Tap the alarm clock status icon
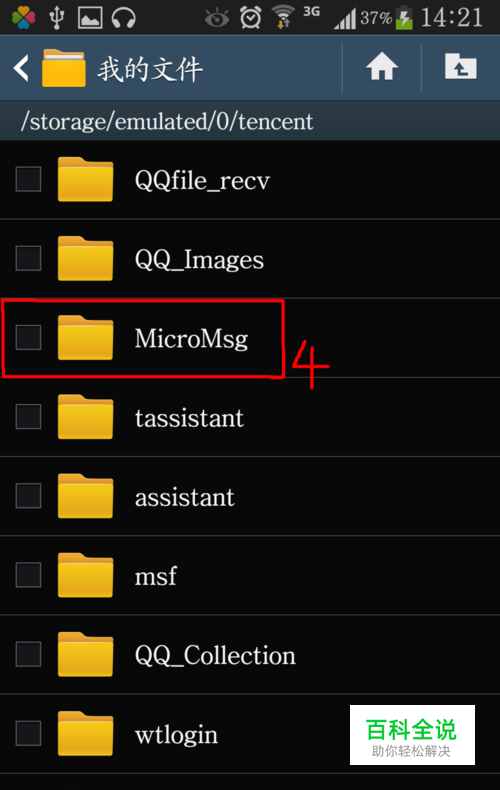Image resolution: width=500 pixels, height=790 pixels. tap(251, 18)
